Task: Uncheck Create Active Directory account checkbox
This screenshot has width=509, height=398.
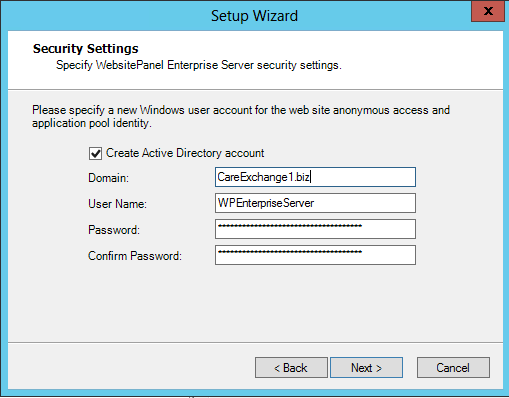Action: (x=95, y=154)
